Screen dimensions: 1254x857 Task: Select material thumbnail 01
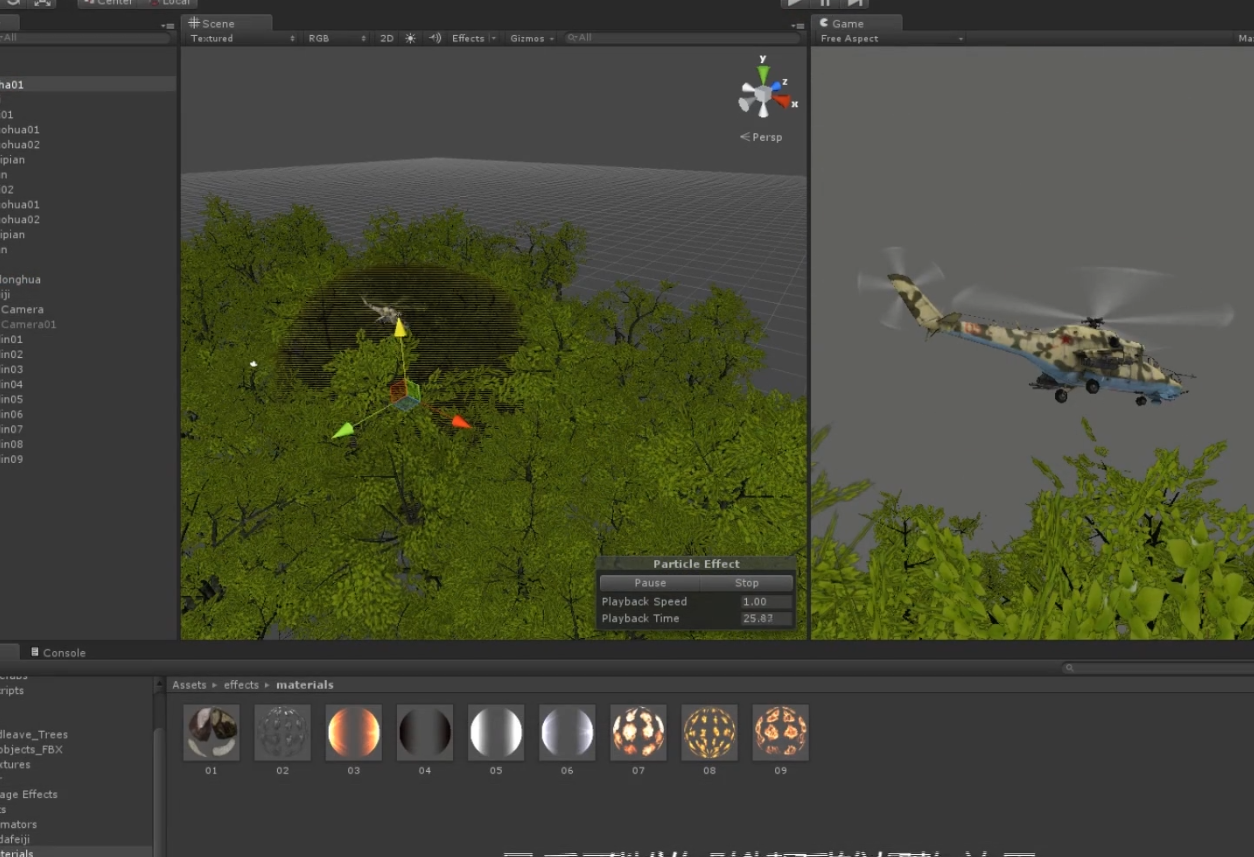pyautogui.click(x=211, y=732)
